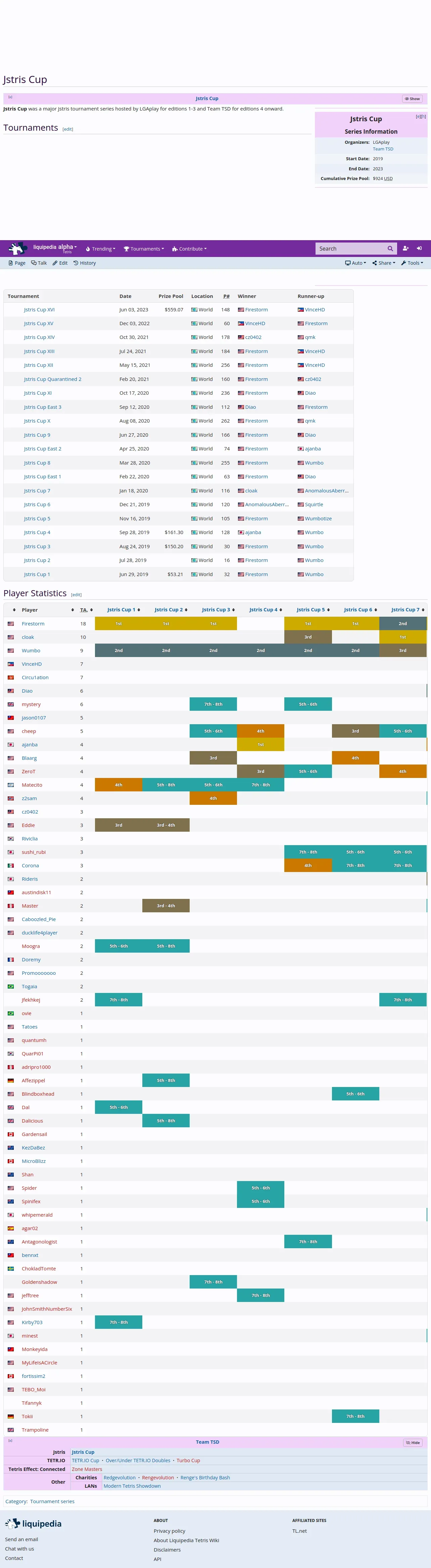Click the UK flag beside mystery
The image size is (431, 1568).
(10, 704)
